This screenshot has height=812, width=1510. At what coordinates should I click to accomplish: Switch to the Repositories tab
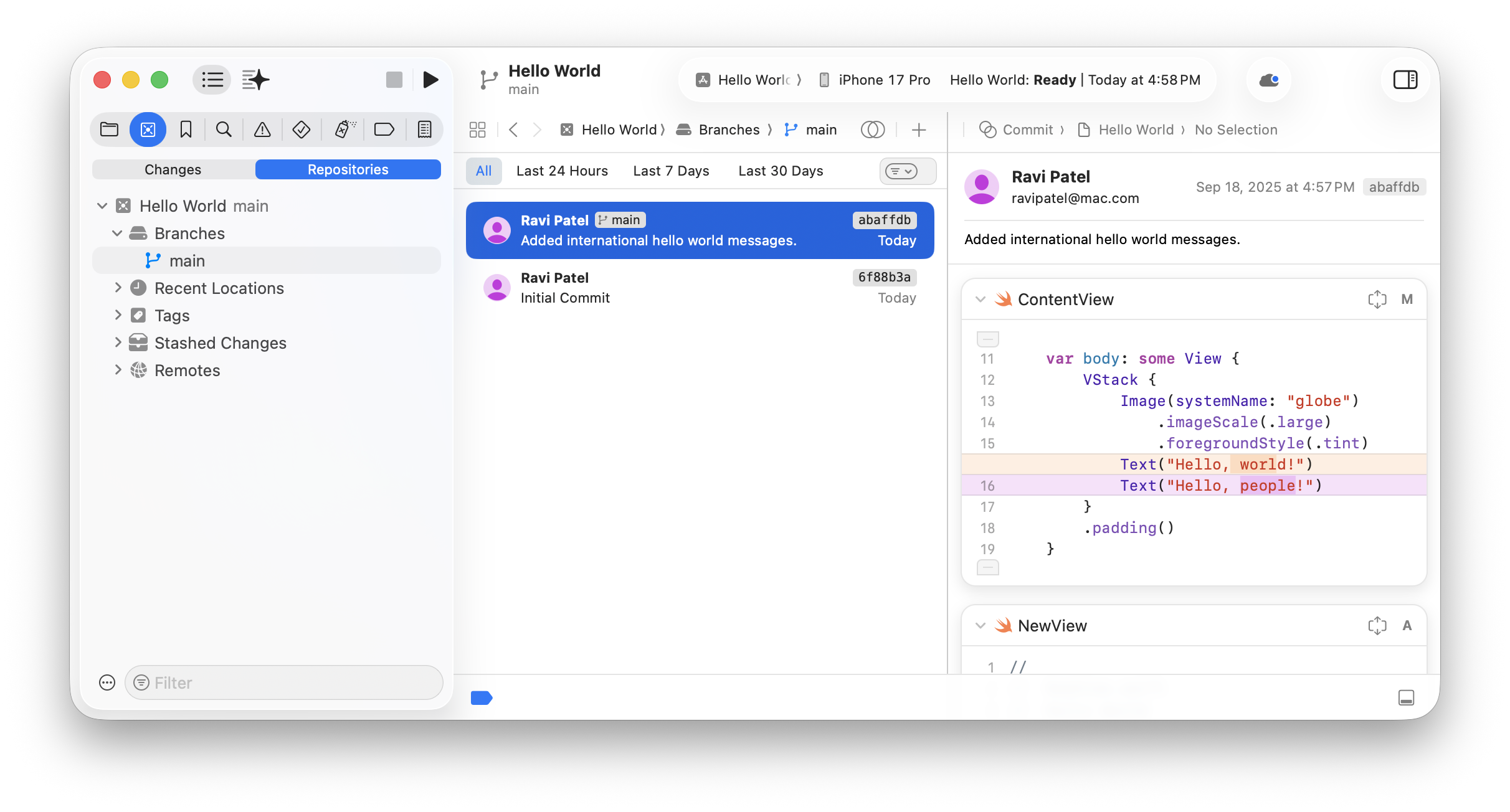[x=348, y=169]
